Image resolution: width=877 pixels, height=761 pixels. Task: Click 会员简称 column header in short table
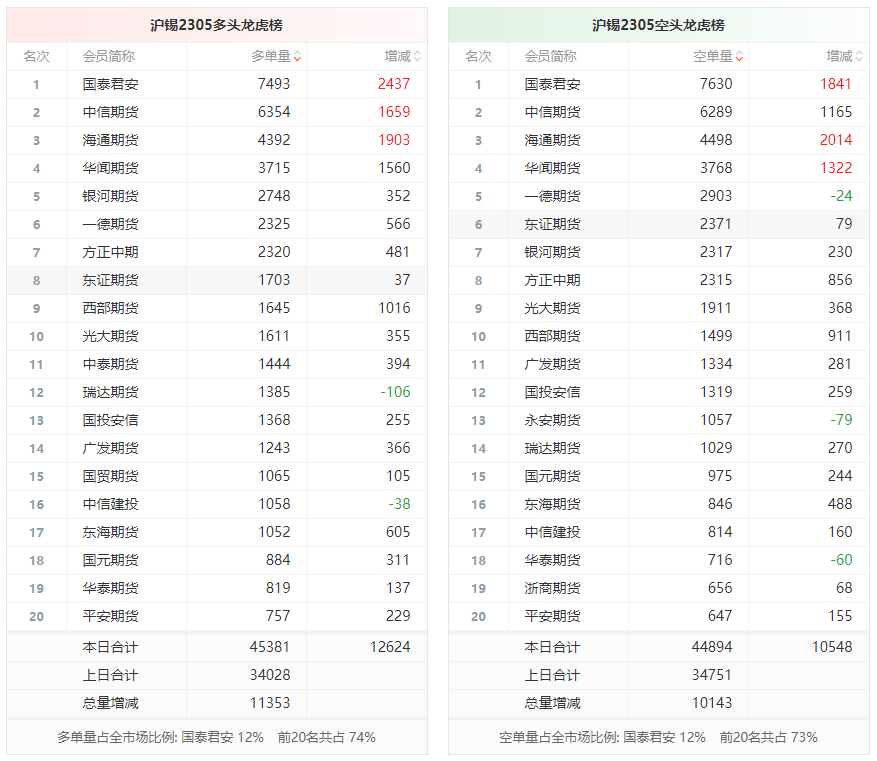click(x=550, y=57)
